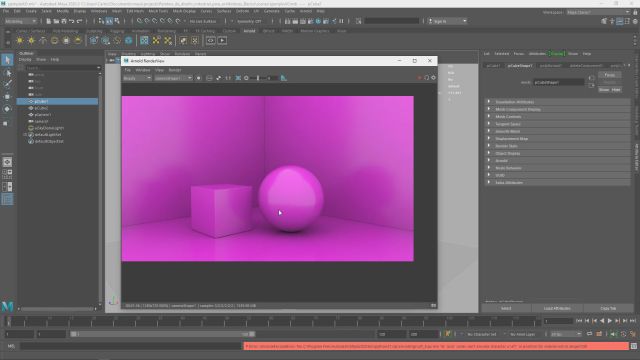Open the RenderView Render menu
This screenshot has height=360, width=640.
[x=175, y=70]
